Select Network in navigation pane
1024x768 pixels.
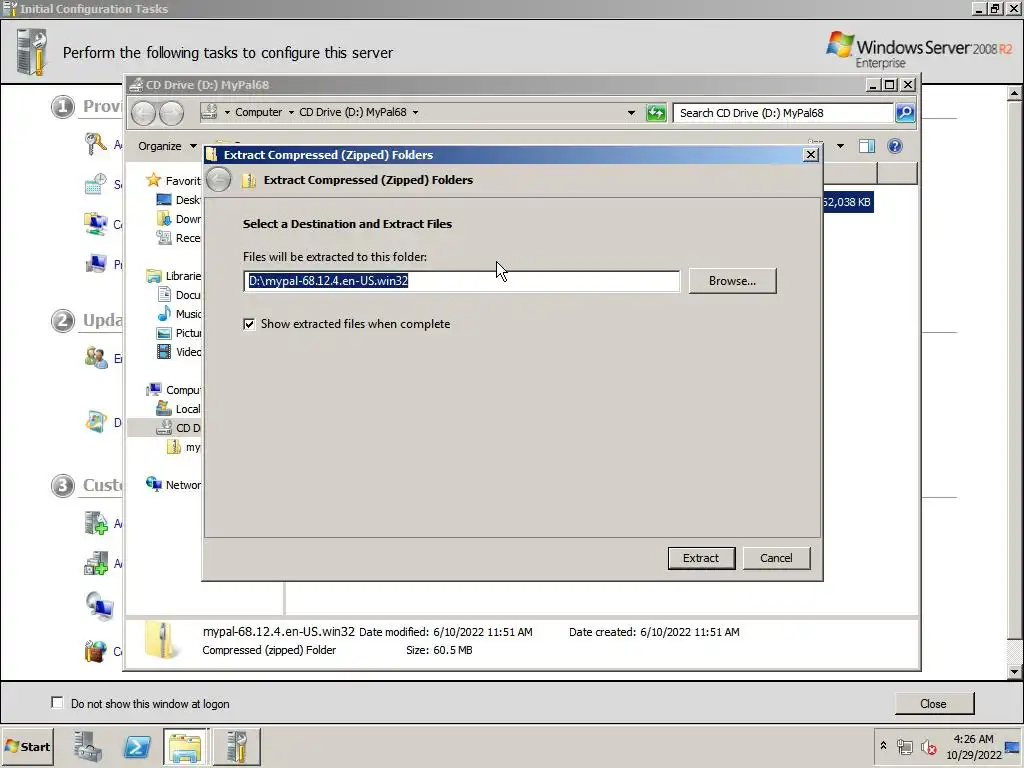click(x=174, y=485)
